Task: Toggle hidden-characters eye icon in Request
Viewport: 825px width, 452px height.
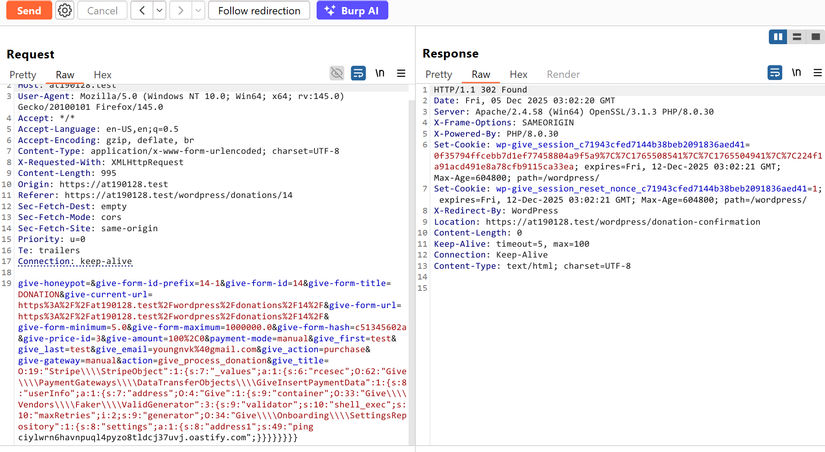Action: 337,73
